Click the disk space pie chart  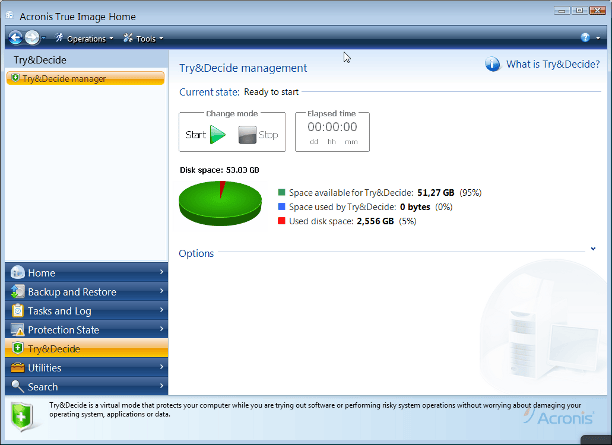tap(221, 203)
